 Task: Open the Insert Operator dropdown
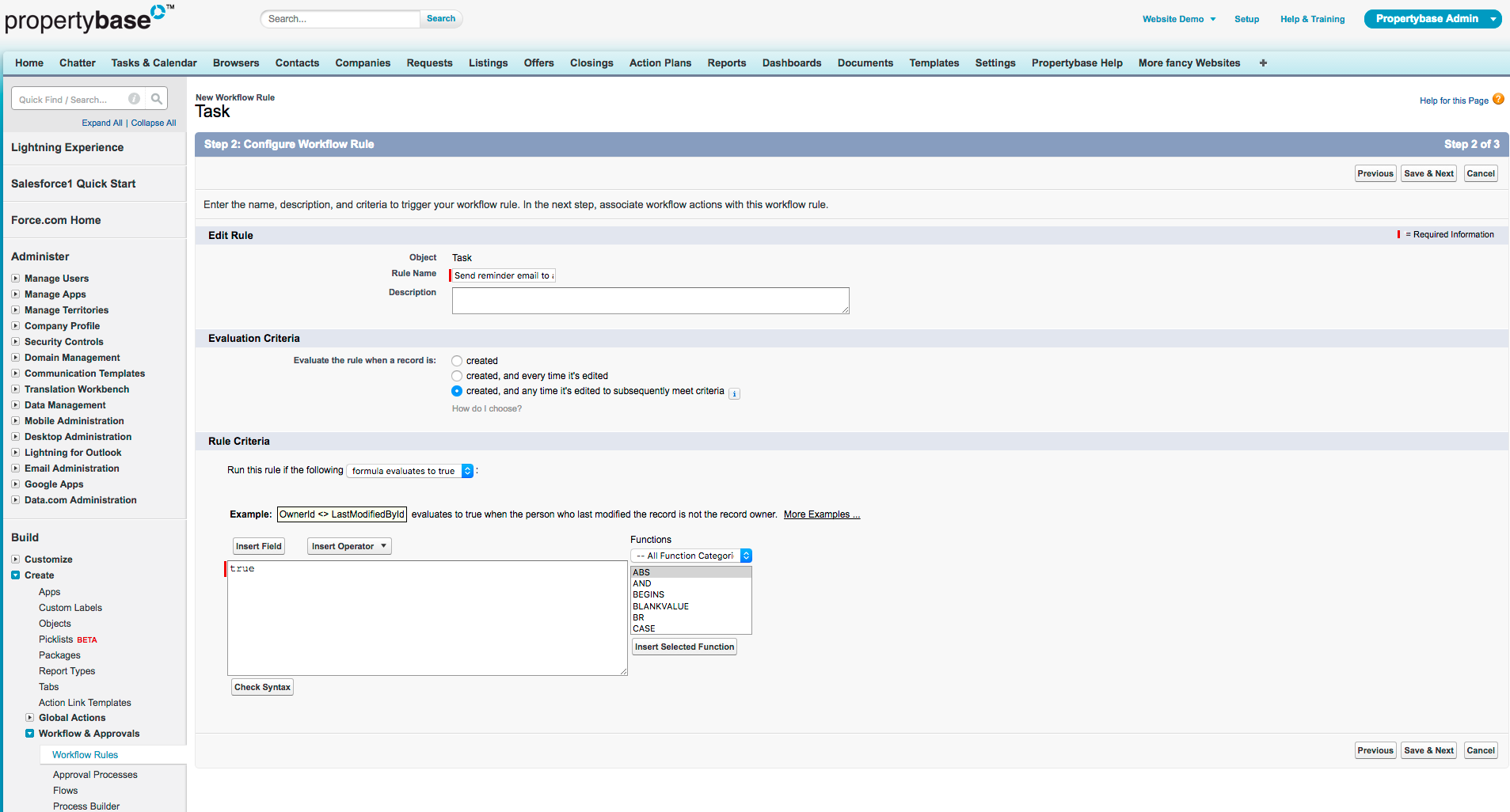click(349, 546)
